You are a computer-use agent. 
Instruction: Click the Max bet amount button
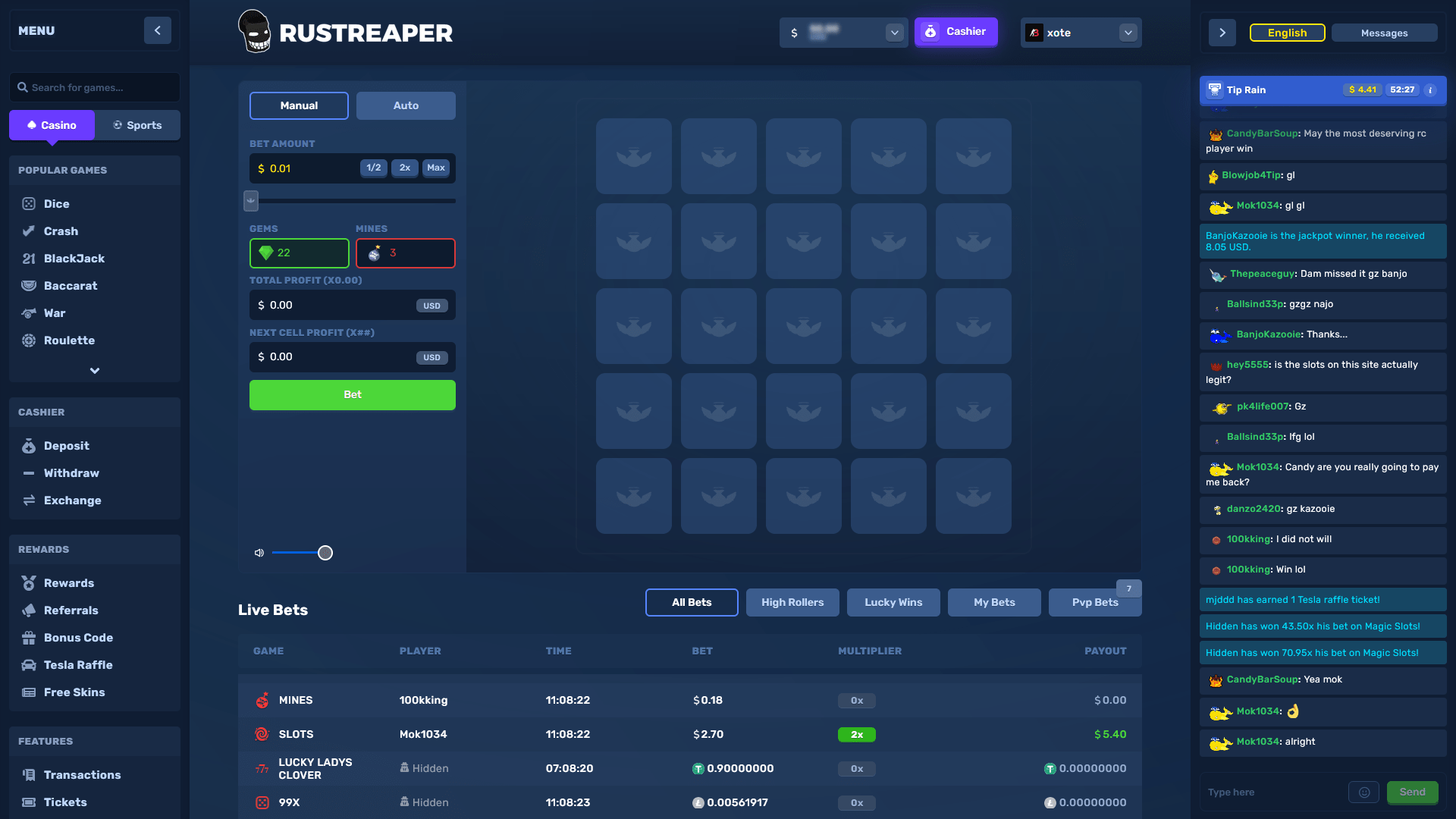point(436,167)
